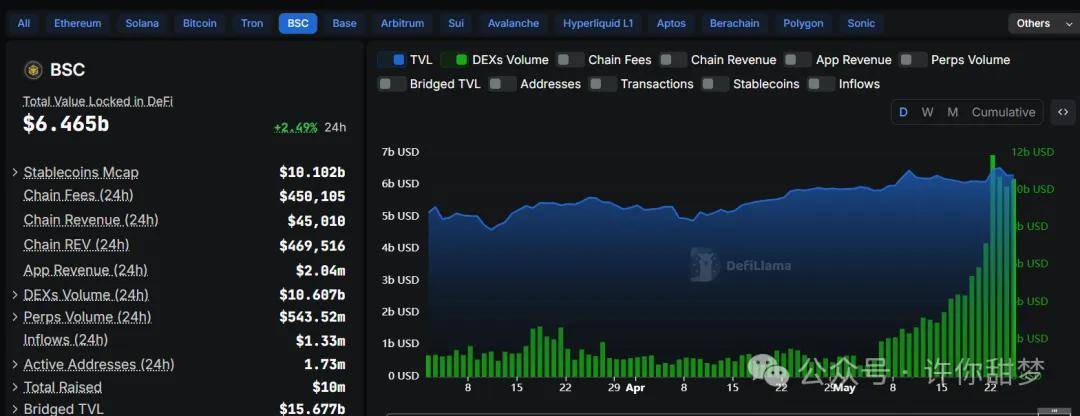Enable the Addresses toggle
This screenshot has height=416, width=1080.
click(x=503, y=84)
